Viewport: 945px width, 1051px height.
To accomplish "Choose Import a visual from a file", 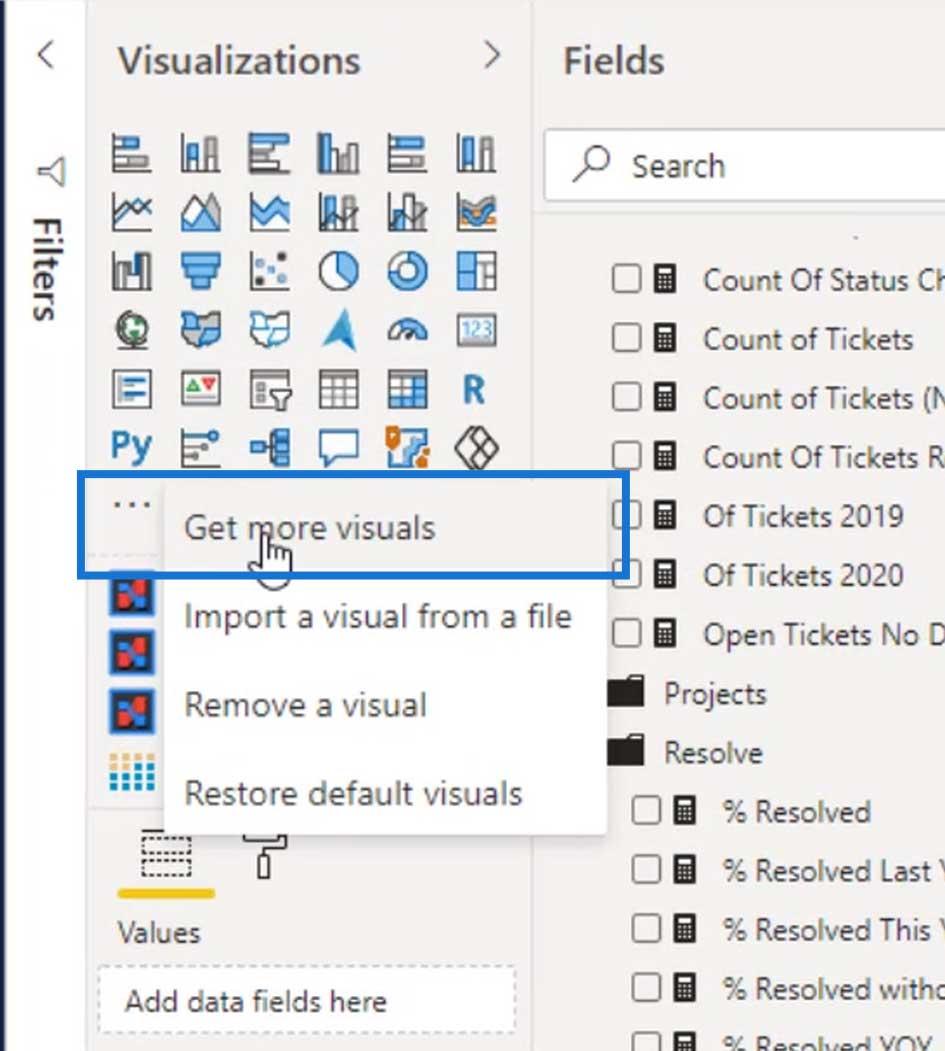I will tap(378, 616).
